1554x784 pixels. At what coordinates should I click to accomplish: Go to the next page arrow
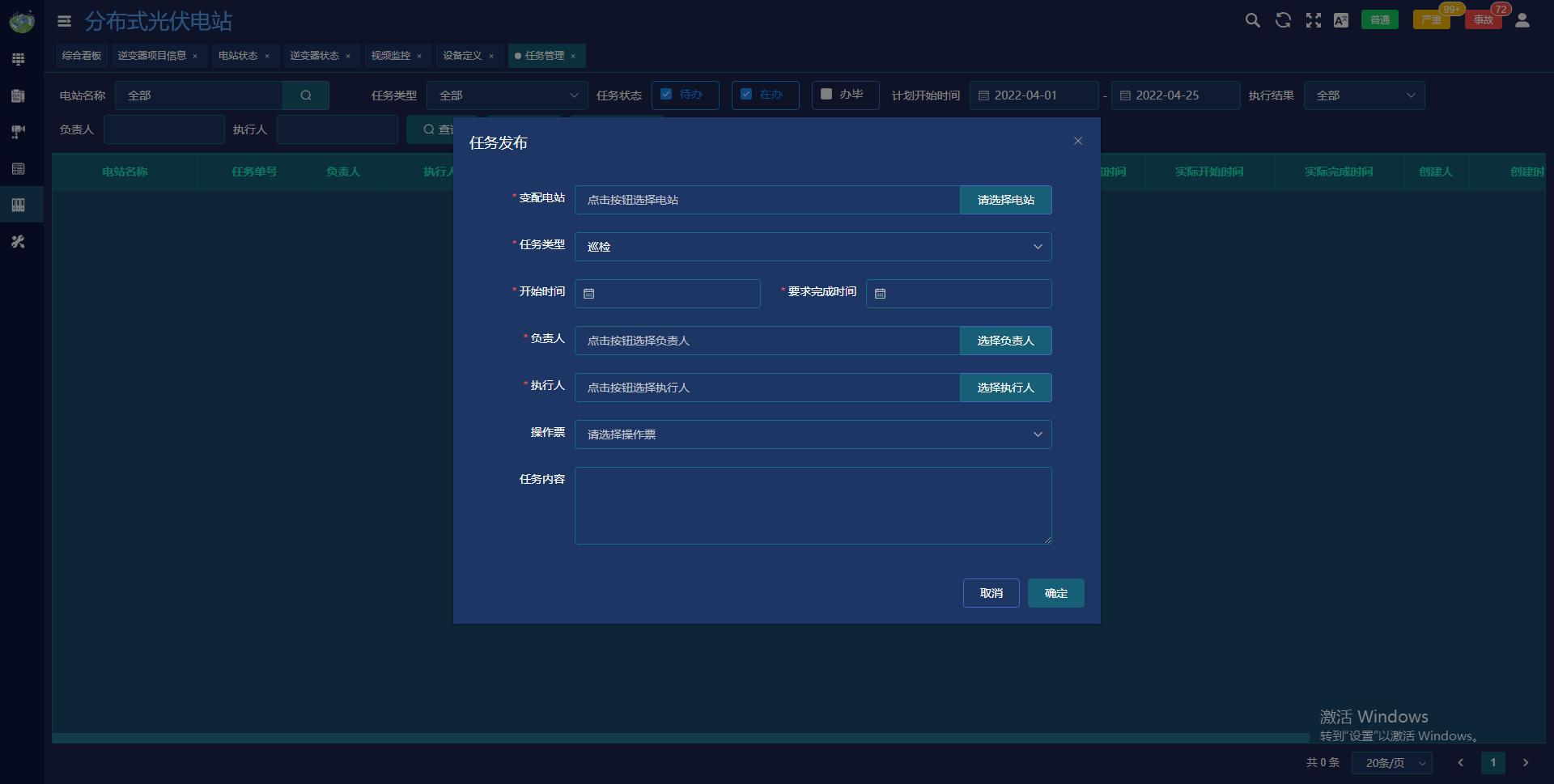1526,763
